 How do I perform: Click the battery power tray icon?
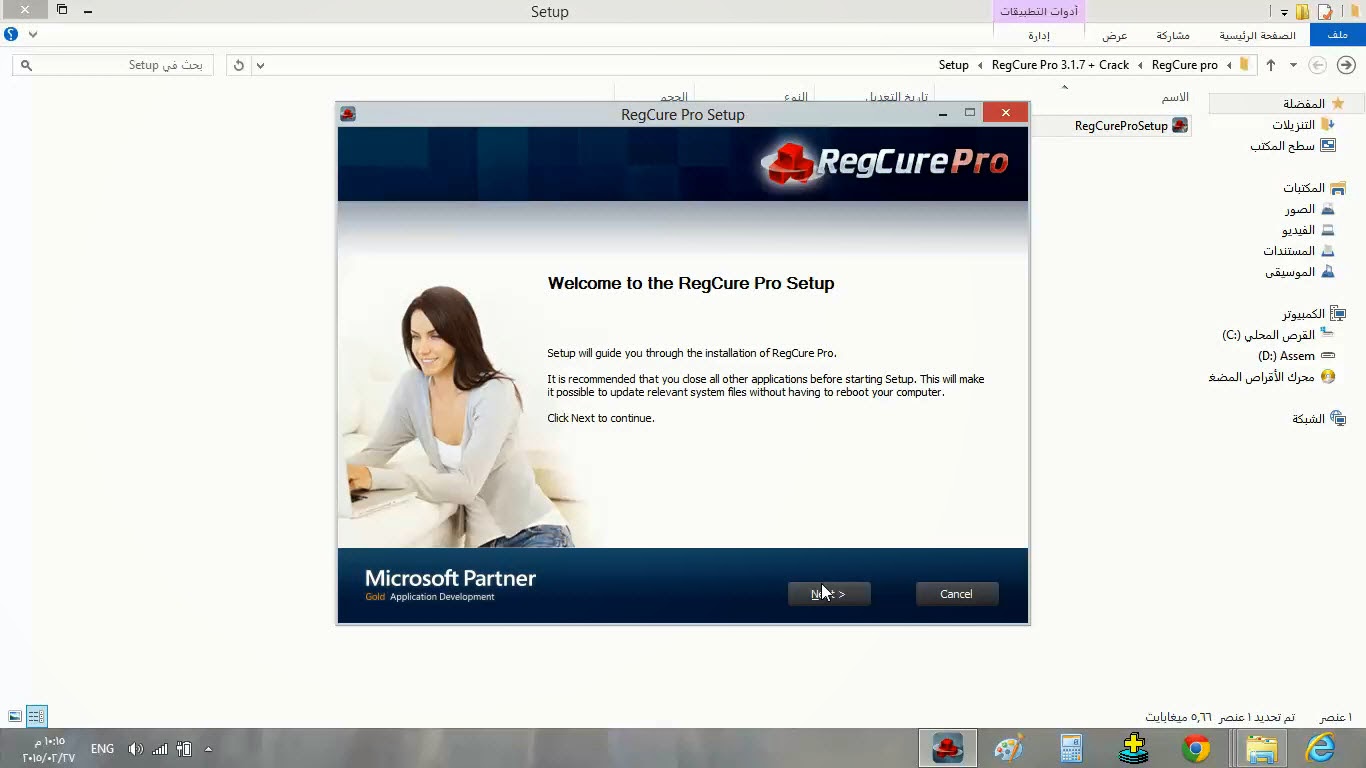(184, 748)
